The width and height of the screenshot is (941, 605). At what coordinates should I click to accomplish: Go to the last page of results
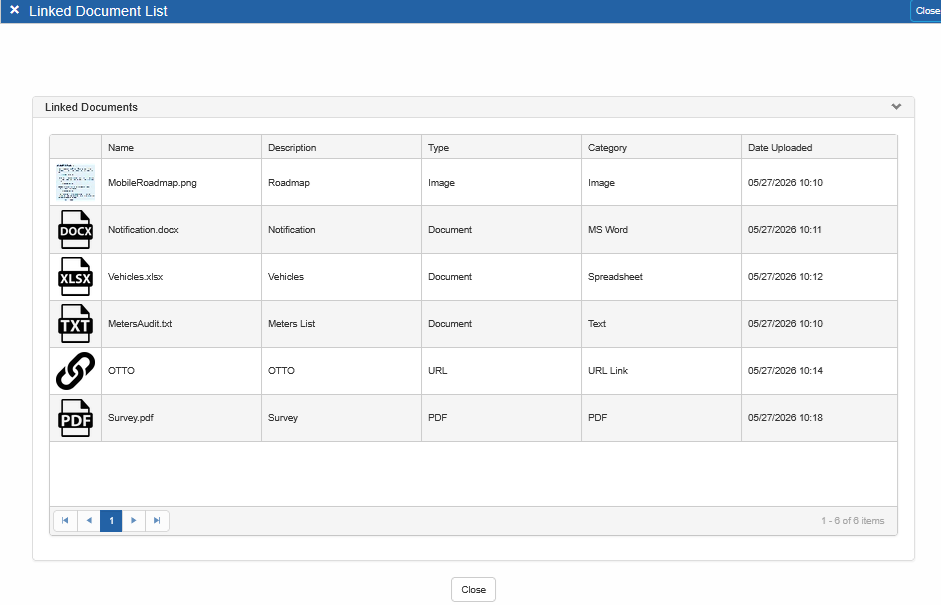(157, 520)
